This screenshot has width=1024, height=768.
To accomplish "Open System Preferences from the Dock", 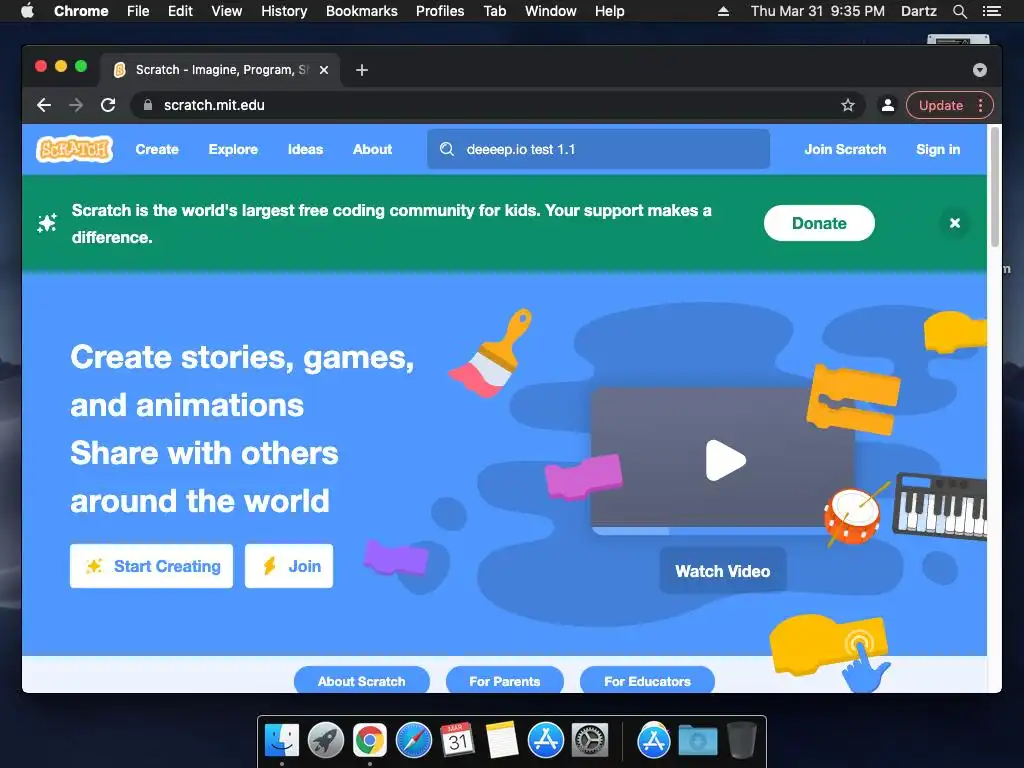I will pyautogui.click(x=590, y=740).
